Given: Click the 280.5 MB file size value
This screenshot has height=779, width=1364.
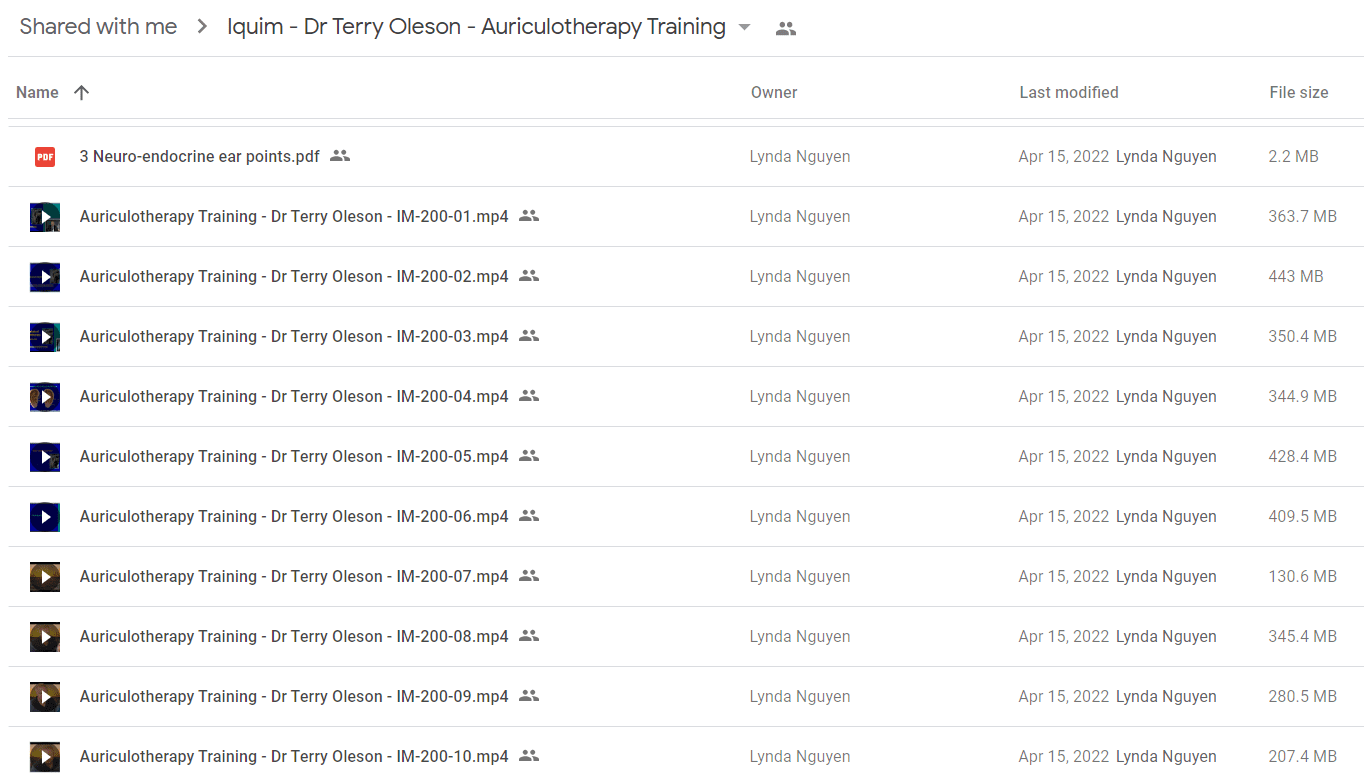Looking at the screenshot, I should [x=1302, y=696].
